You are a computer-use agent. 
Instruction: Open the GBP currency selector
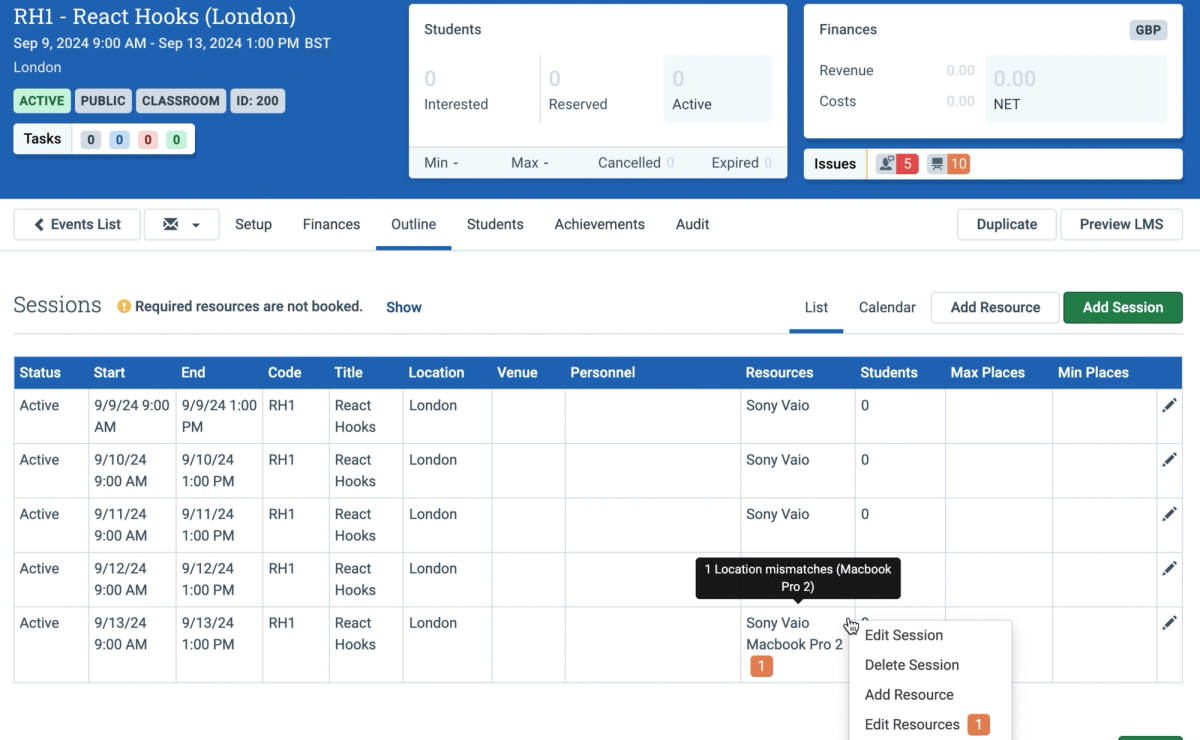(1147, 29)
